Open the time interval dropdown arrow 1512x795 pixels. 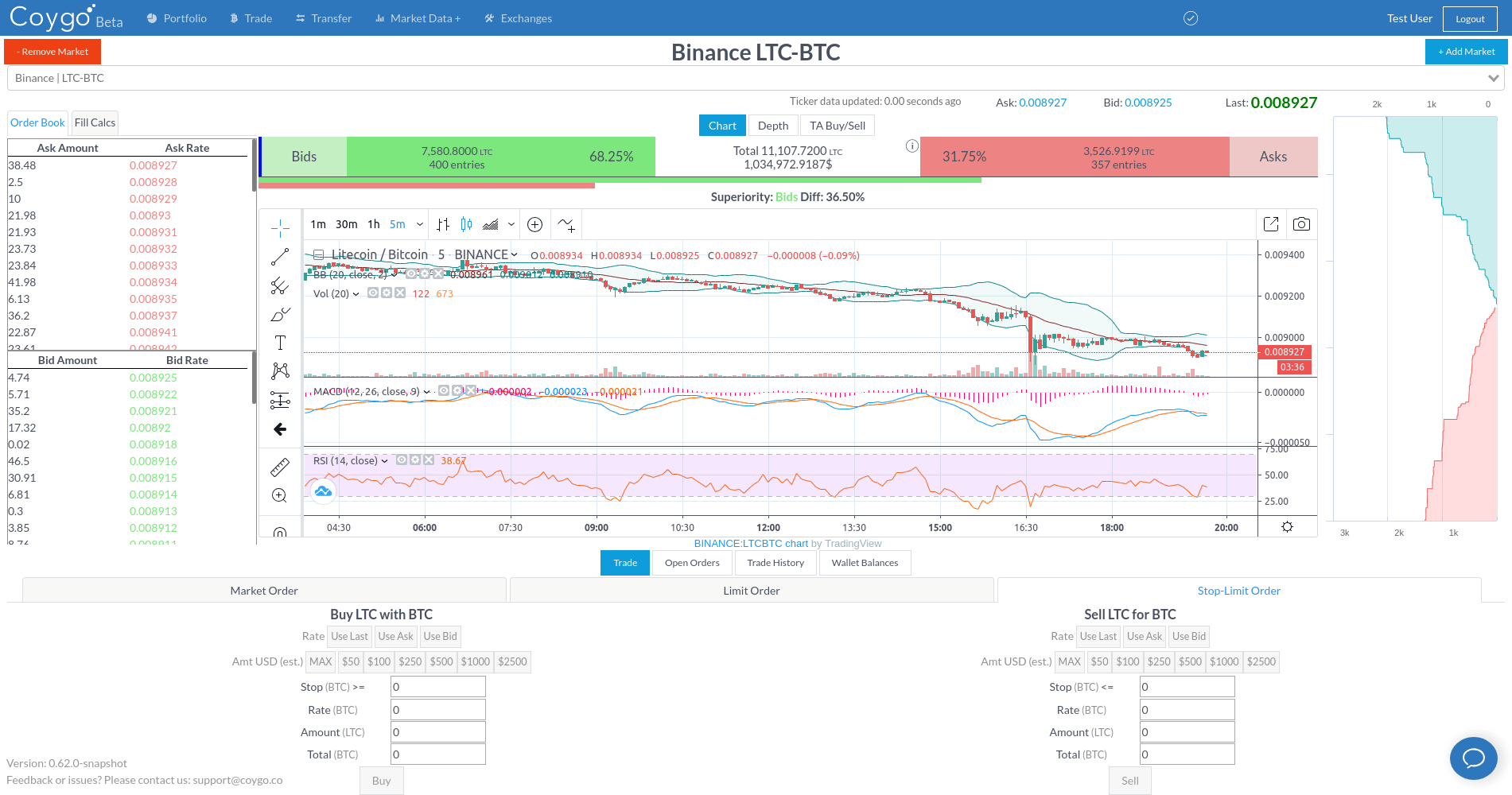click(x=420, y=225)
